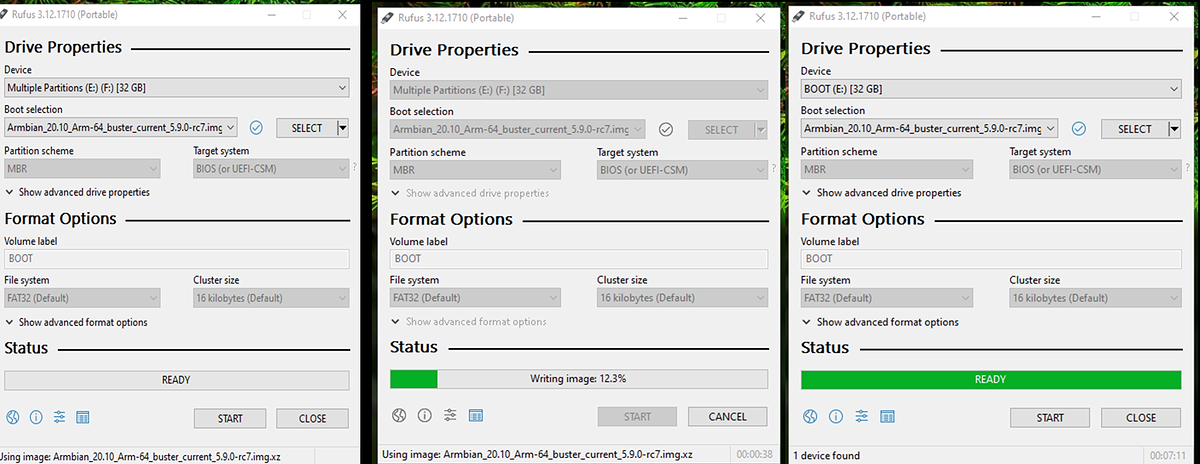
Task: Click SELECT button in right Rufus window
Action: tap(1135, 129)
